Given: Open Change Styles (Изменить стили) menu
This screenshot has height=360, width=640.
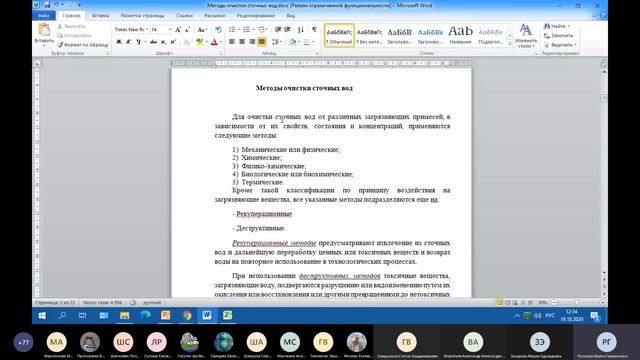Looking at the screenshot, I should 525,36.
